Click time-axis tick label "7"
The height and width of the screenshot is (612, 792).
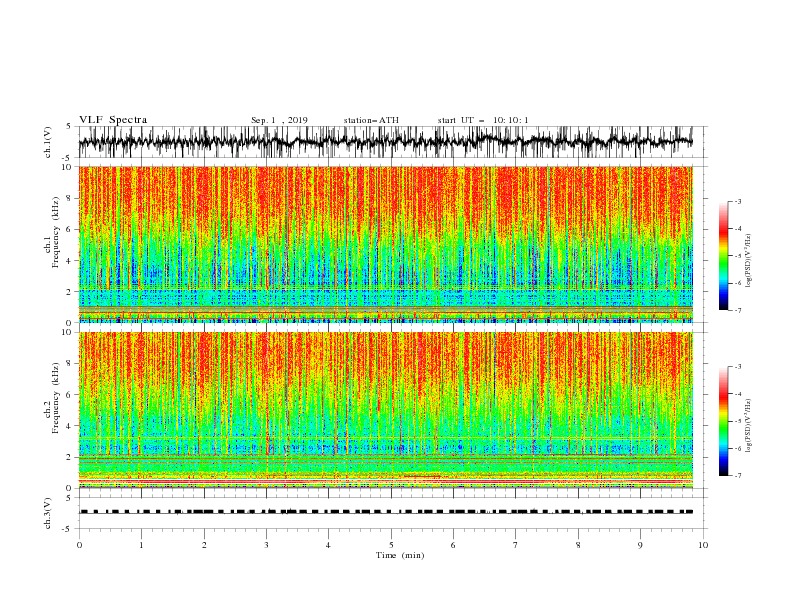(516, 545)
